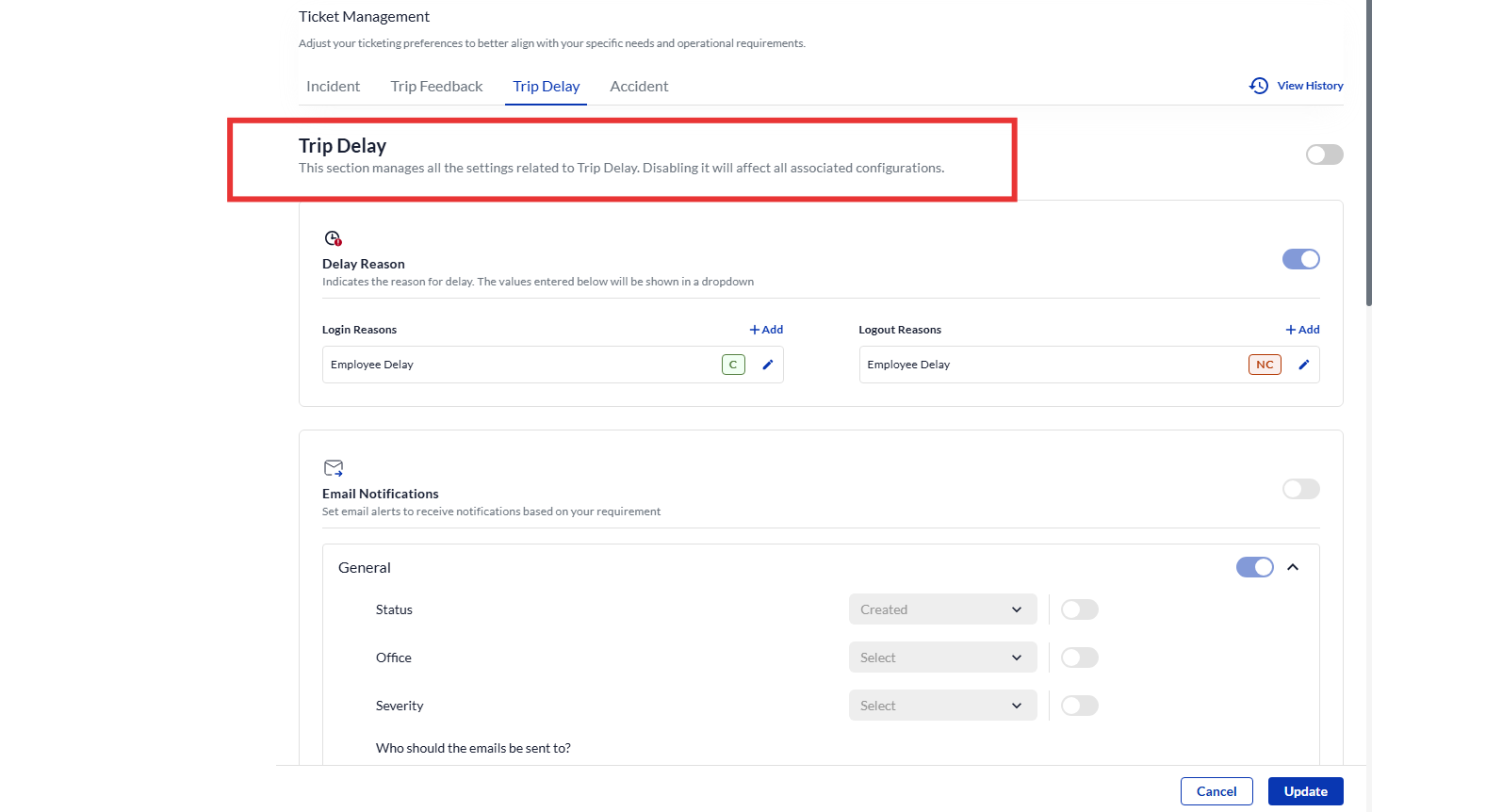Screen dimensions: 1502x812
Task: Click the 'Set email alerts' description text
Action: (491, 512)
